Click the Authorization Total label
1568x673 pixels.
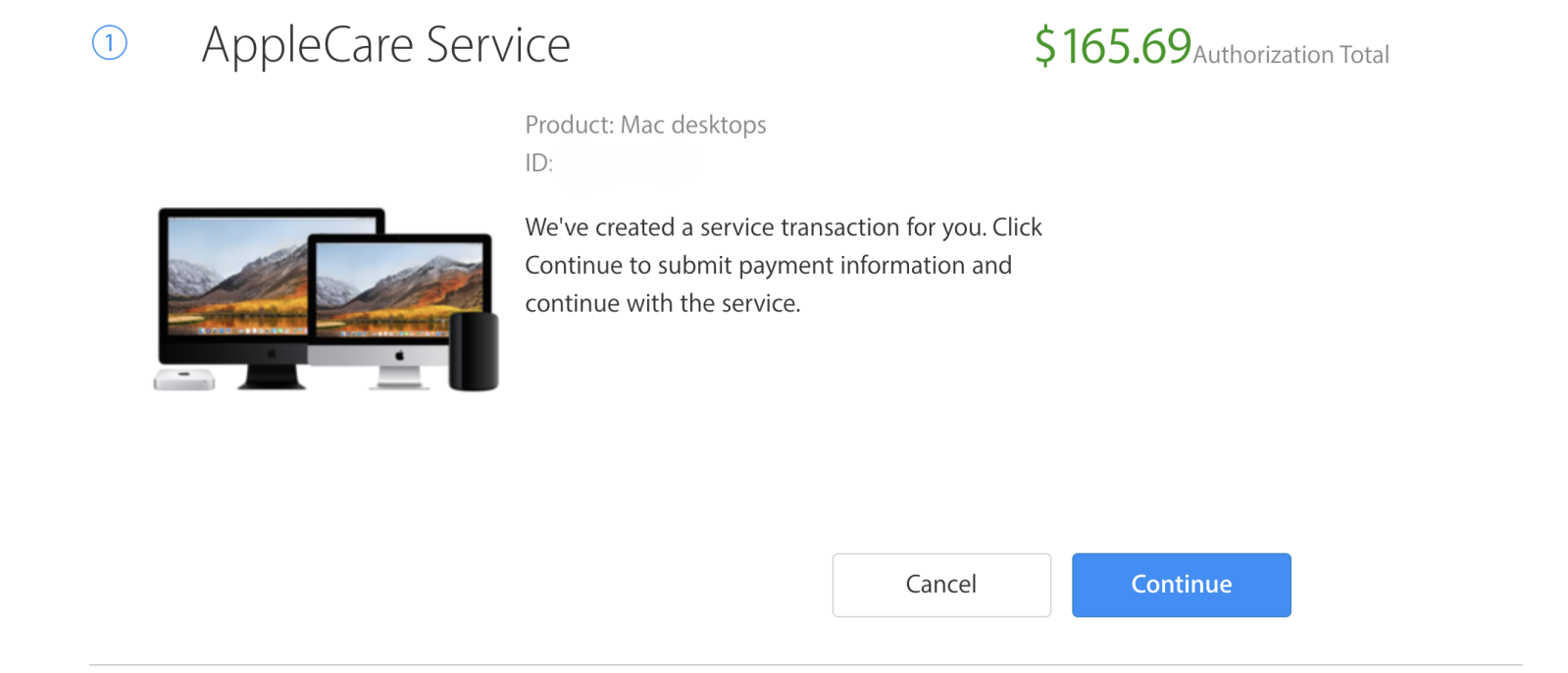[x=1290, y=55]
